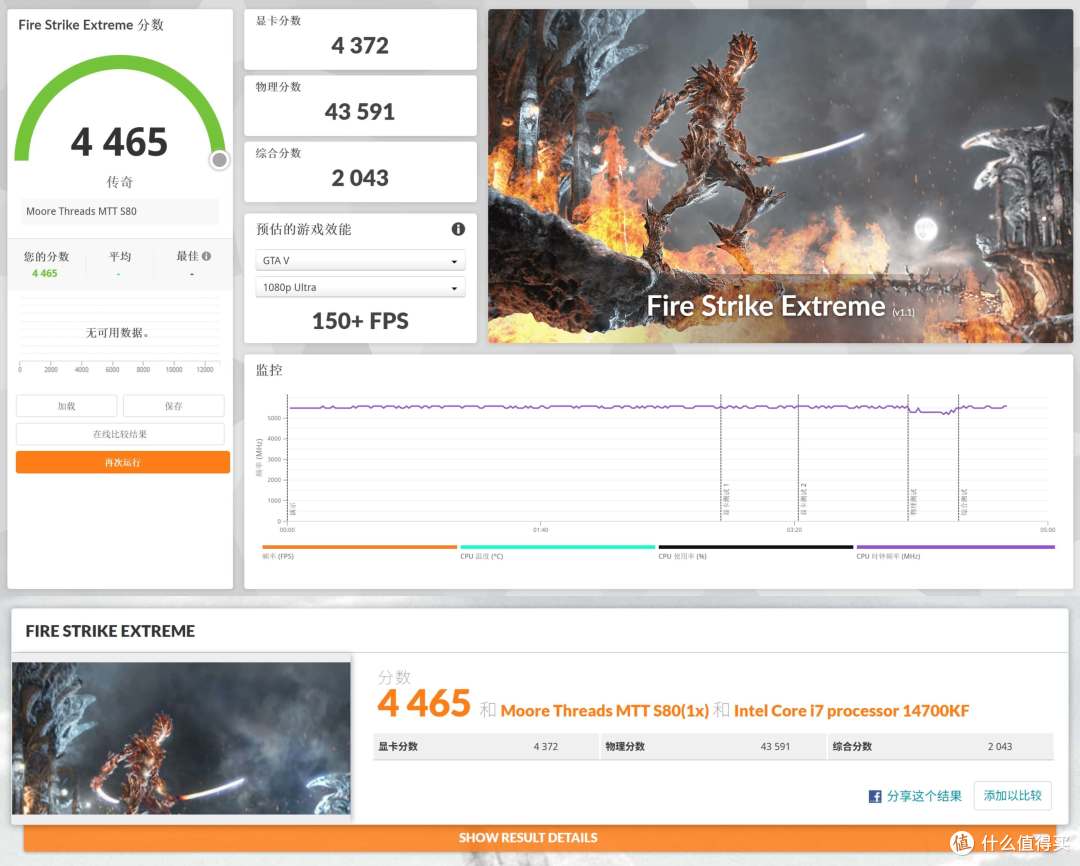Toggle the CPU 使用率 (%) legend
The width and height of the screenshot is (1080, 866).
coord(756,551)
